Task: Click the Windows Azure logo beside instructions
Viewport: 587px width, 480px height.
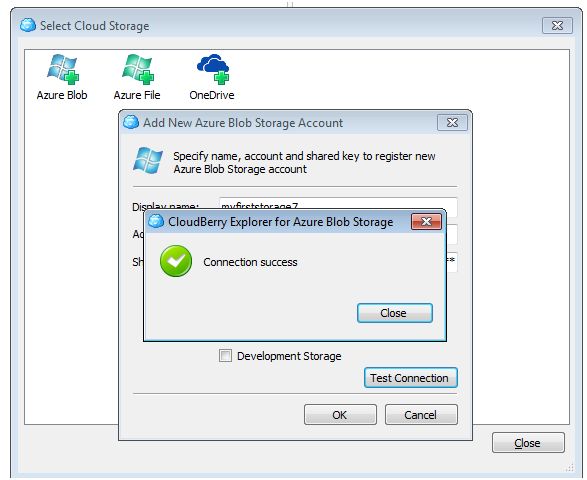Action: 148,161
